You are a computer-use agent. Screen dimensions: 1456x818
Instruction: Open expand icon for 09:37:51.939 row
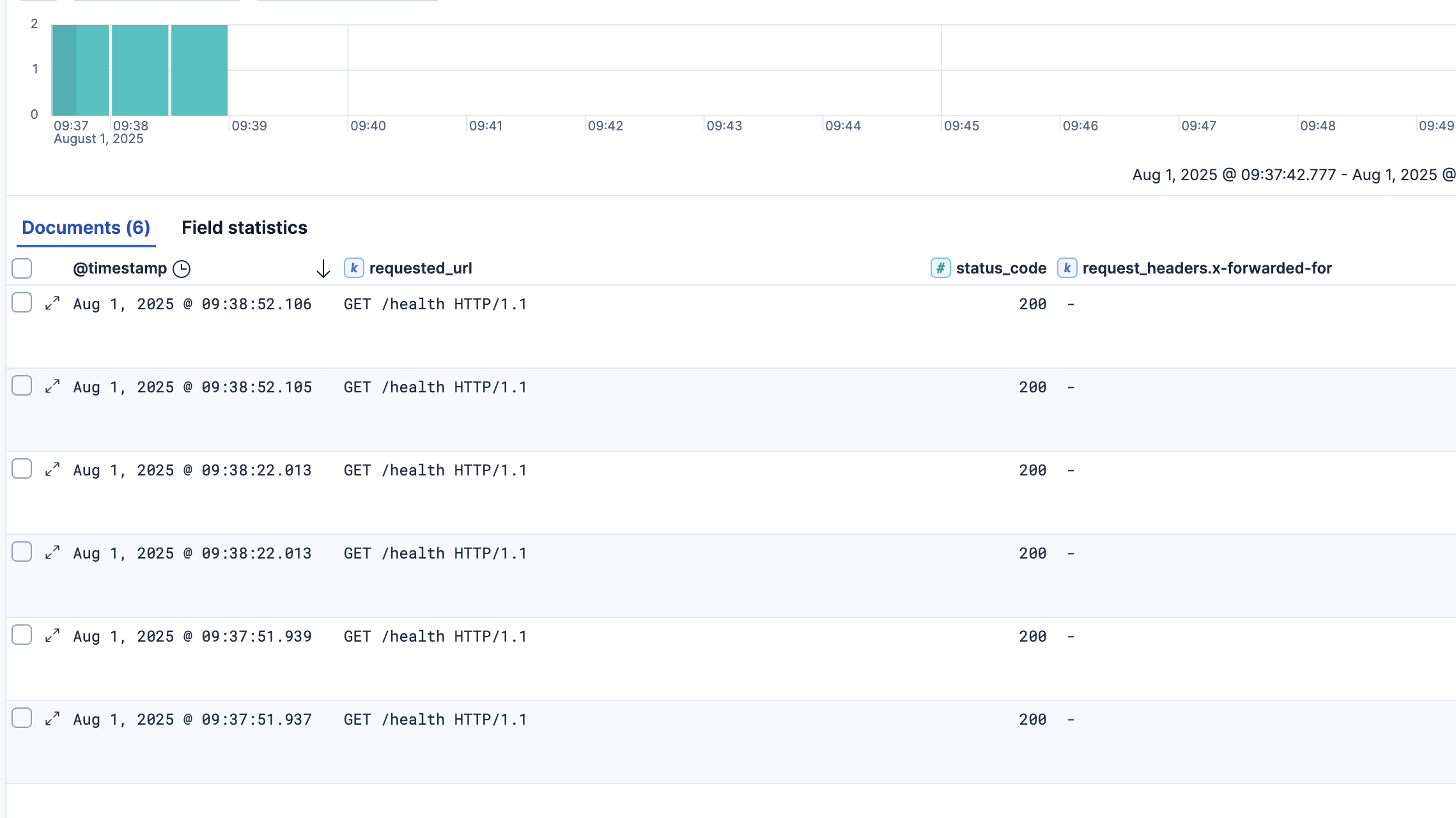pos(52,636)
